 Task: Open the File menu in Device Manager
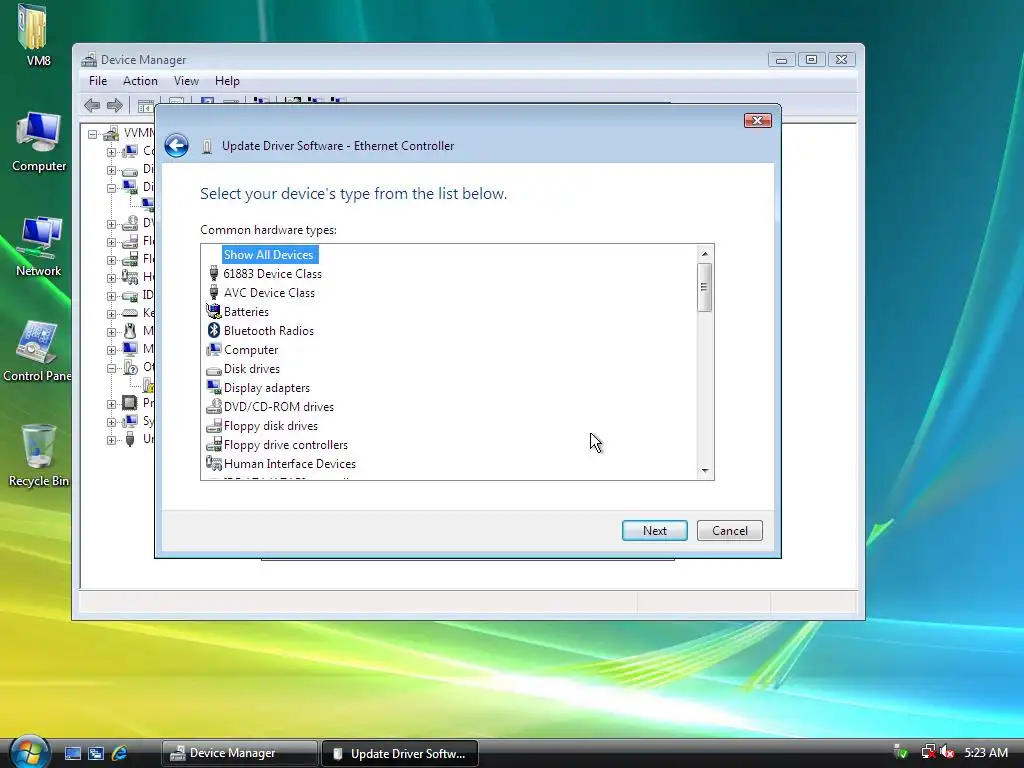point(98,81)
